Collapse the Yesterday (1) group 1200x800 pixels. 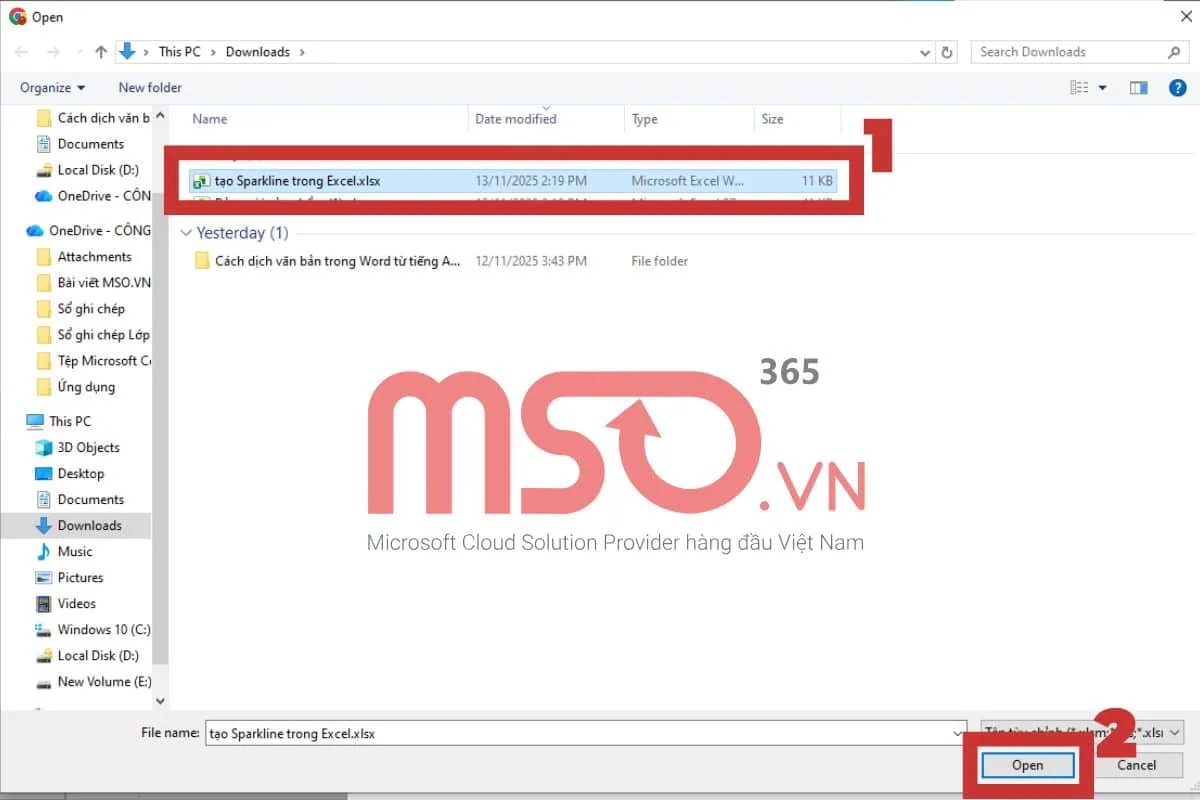(x=185, y=233)
